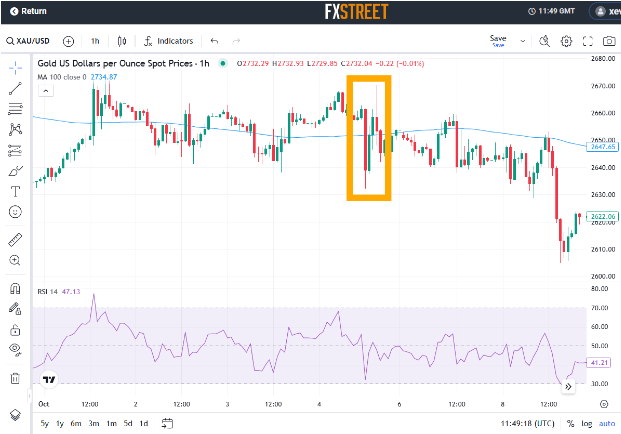The height and width of the screenshot is (434, 621).
Task: Toggle lock all drawing tools
Action: 15,329
